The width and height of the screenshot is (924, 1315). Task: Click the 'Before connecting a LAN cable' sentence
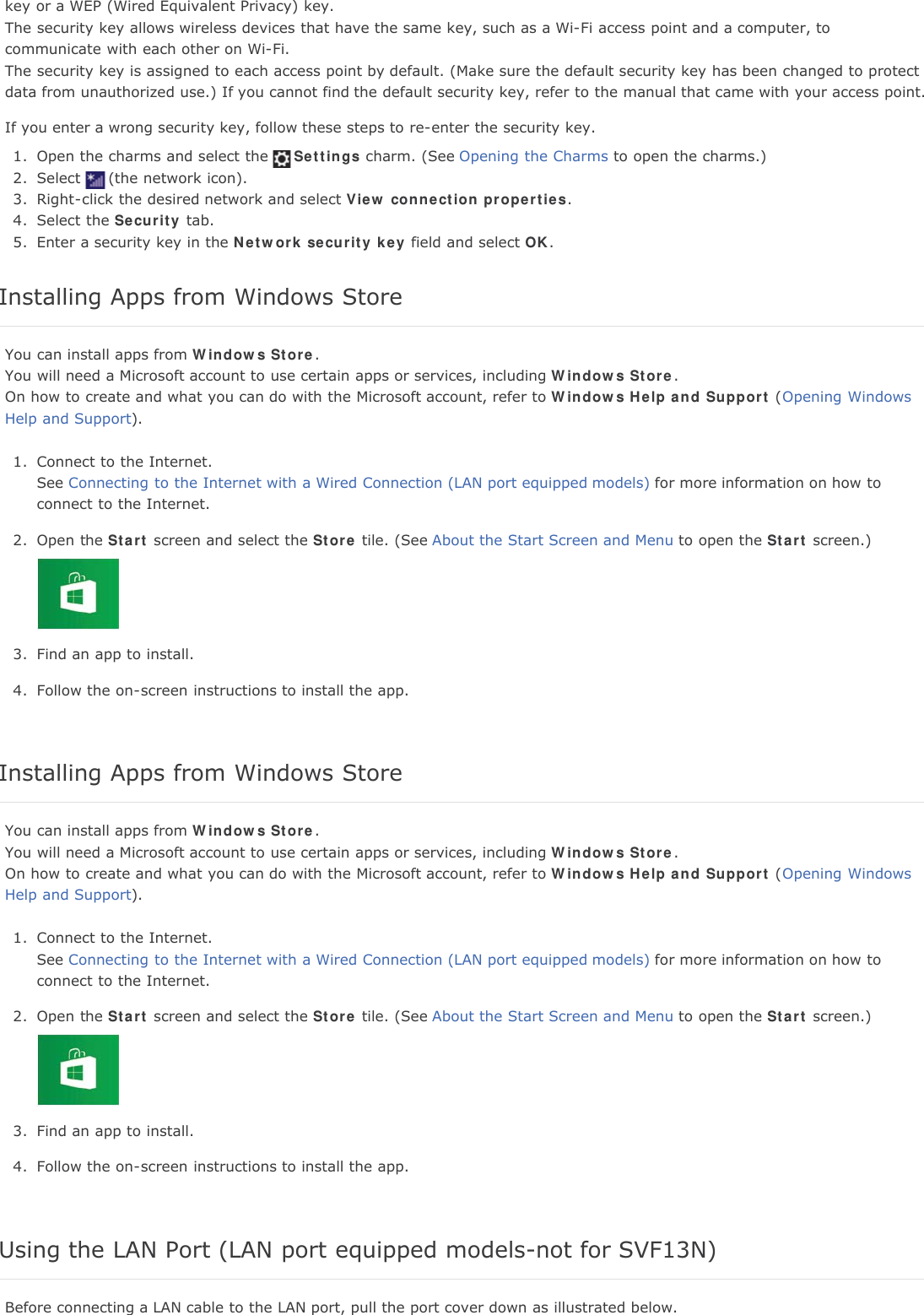coord(341,1307)
